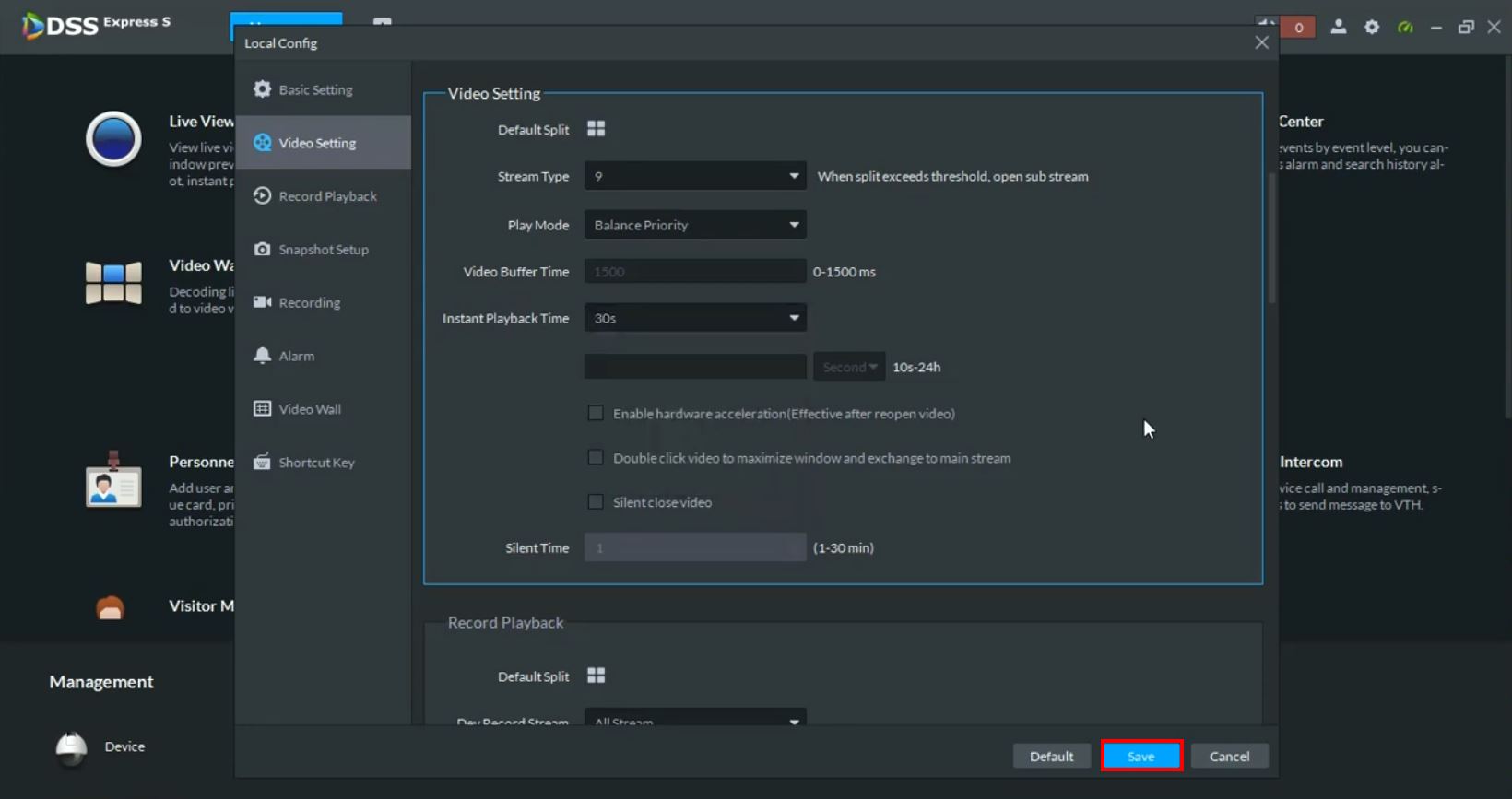Expand the Instant Playback Time dropdown
The width and height of the screenshot is (1512, 799).
point(695,318)
